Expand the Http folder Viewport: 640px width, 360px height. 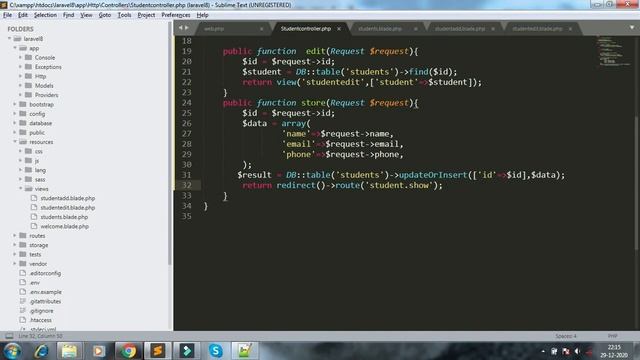click(x=20, y=76)
